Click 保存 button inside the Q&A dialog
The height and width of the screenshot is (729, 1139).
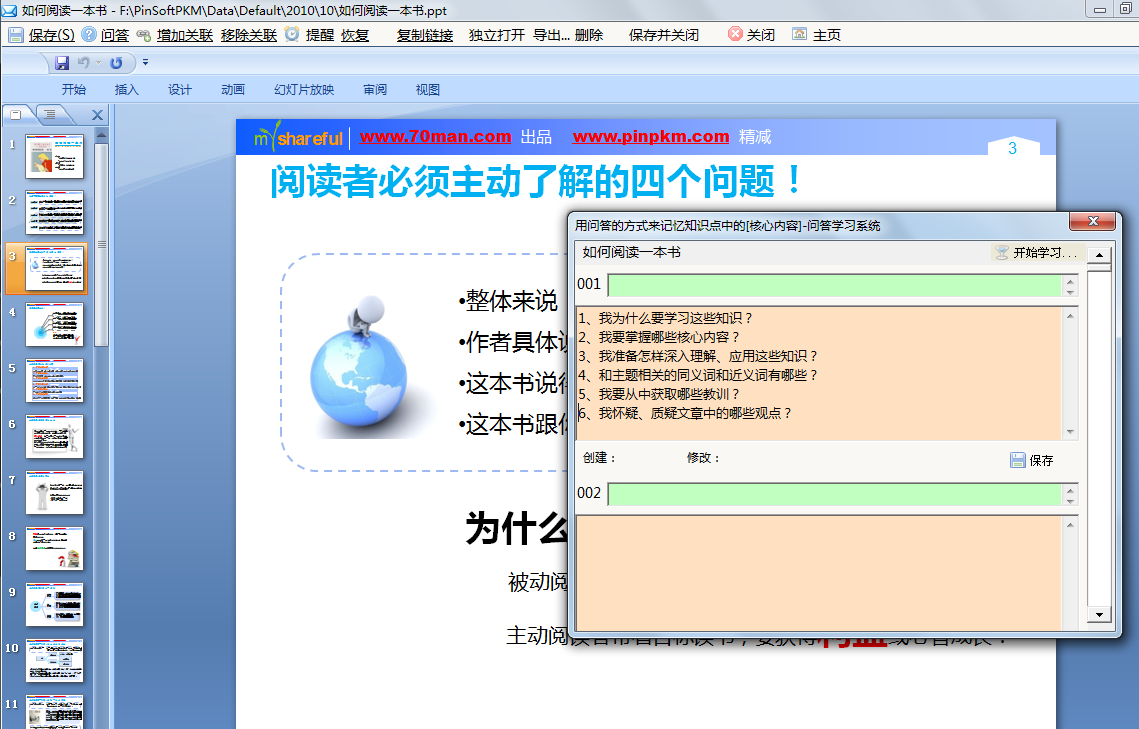1031,460
